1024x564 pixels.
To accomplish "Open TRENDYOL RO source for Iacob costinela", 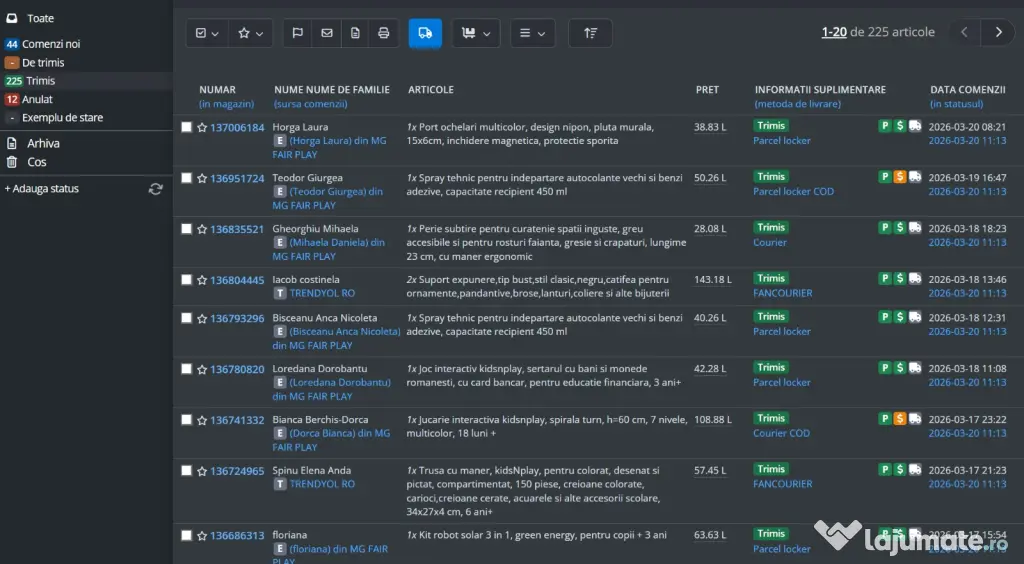I will 322,293.
